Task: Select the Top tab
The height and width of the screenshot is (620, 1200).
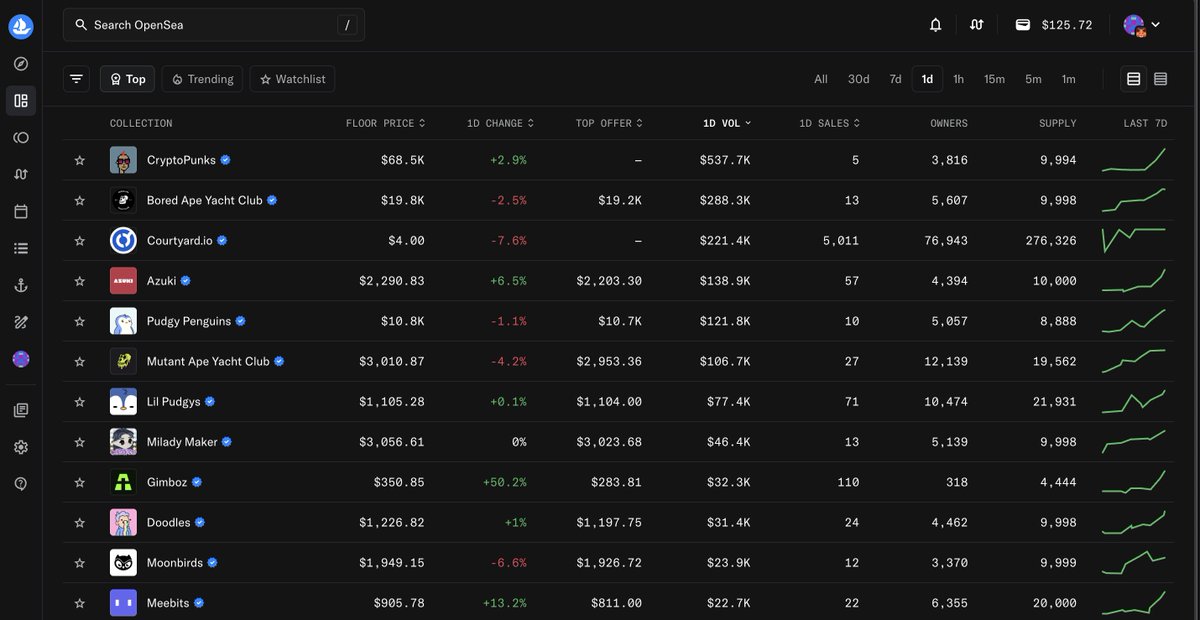Action: tap(127, 79)
